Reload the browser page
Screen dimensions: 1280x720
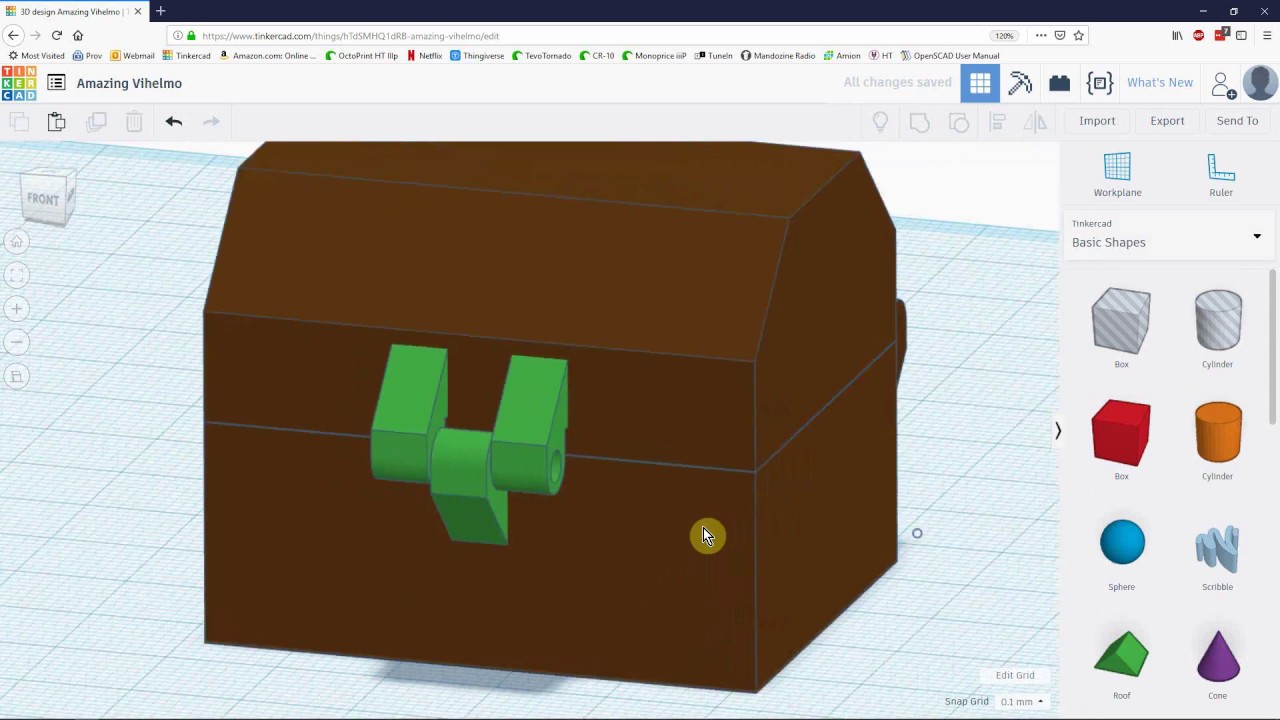click(x=57, y=35)
